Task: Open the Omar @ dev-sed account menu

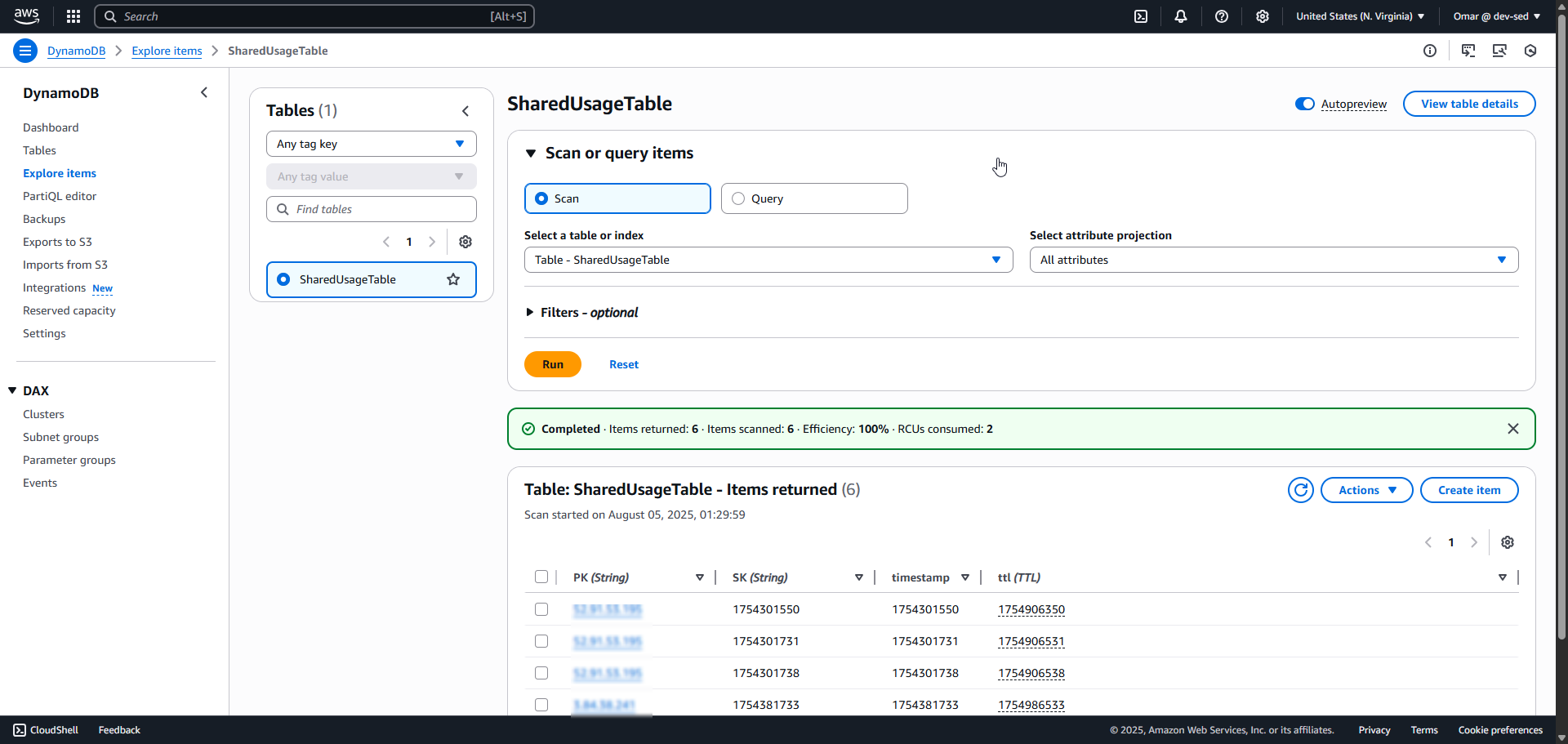Action: (x=1496, y=16)
